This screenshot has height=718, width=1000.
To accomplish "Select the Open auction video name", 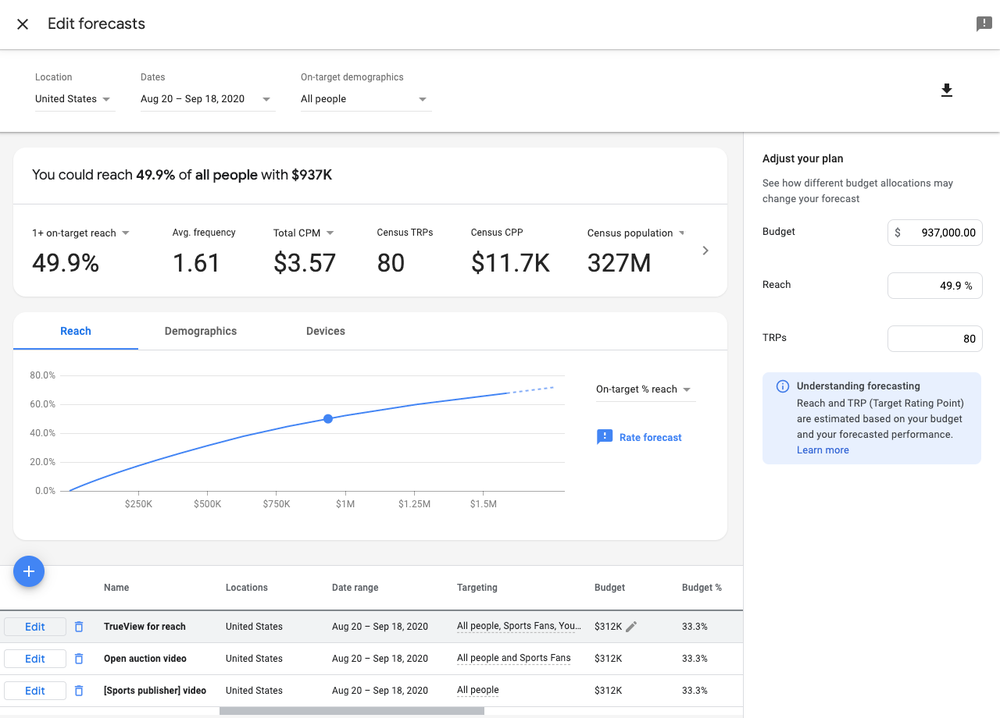I will [145, 659].
